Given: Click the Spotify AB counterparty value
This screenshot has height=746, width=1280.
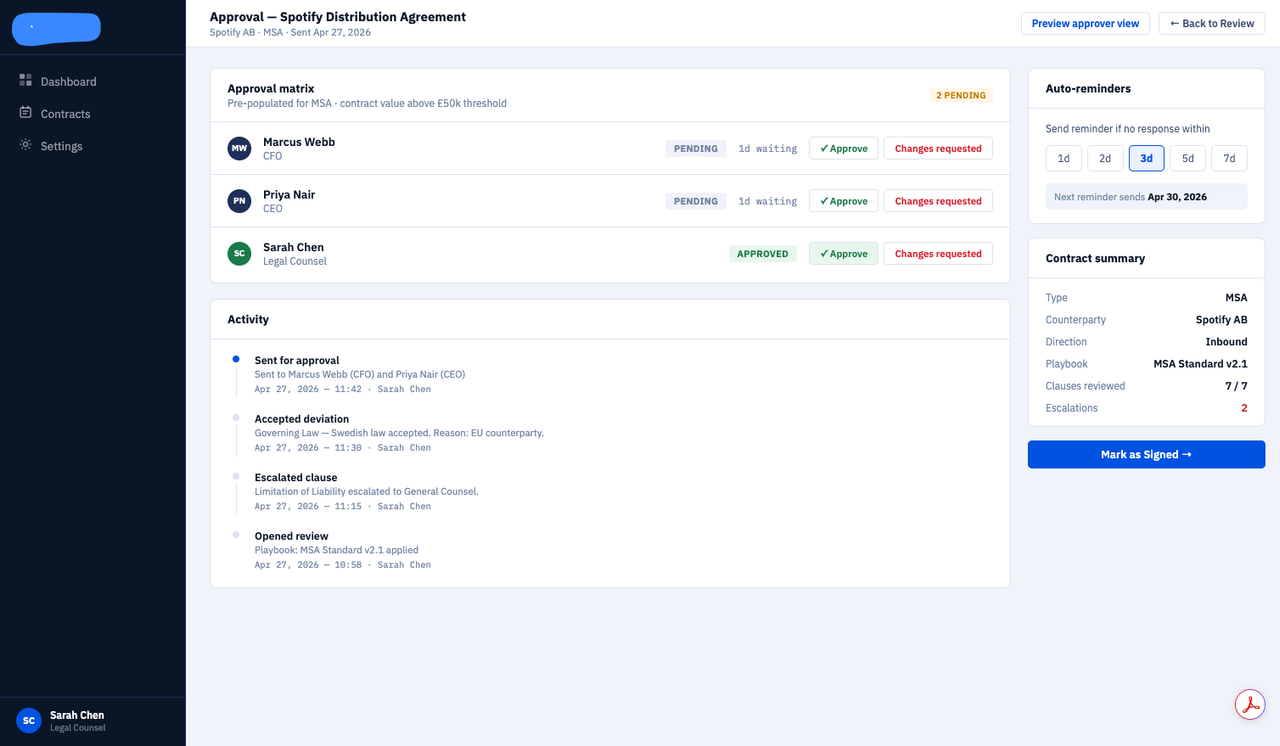Looking at the screenshot, I should click(x=1221, y=320).
